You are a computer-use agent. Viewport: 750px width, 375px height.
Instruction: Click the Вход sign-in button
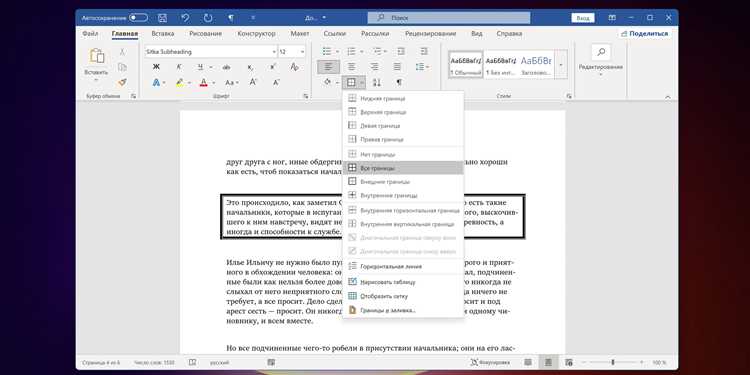pos(583,18)
